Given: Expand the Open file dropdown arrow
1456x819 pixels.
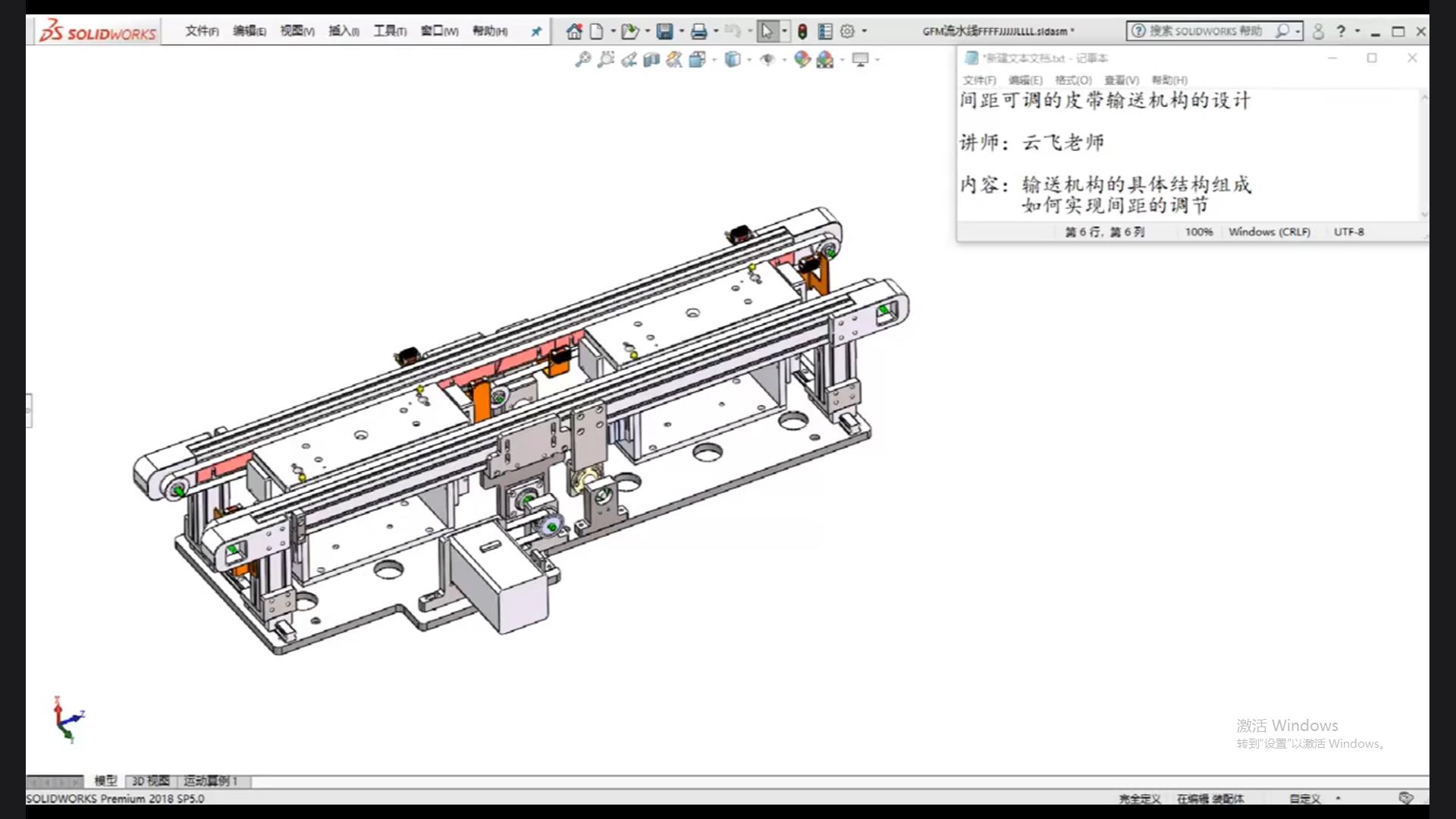Looking at the screenshot, I should [x=647, y=31].
